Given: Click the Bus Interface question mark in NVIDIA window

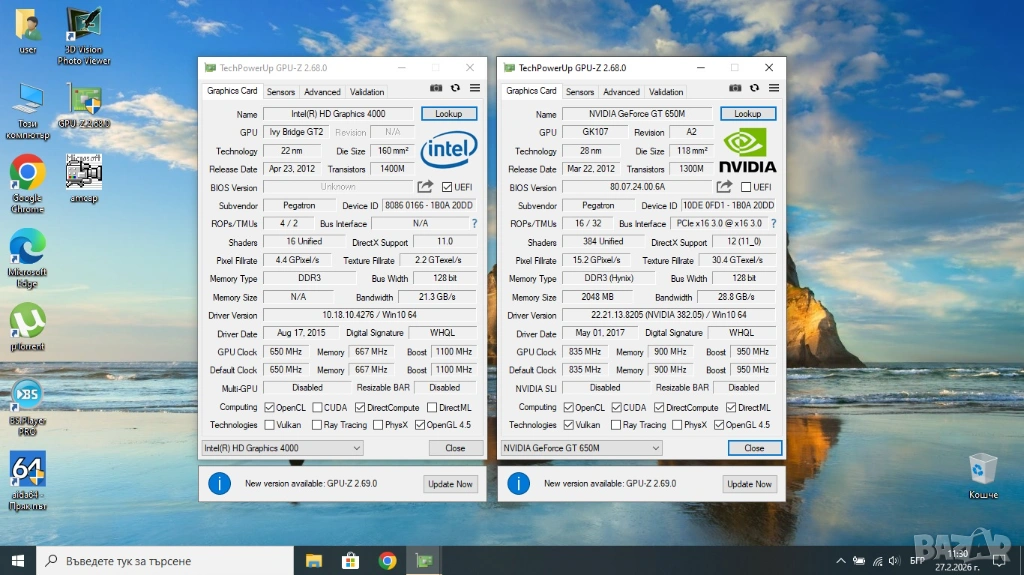Looking at the screenshot, I should point(773,224).
